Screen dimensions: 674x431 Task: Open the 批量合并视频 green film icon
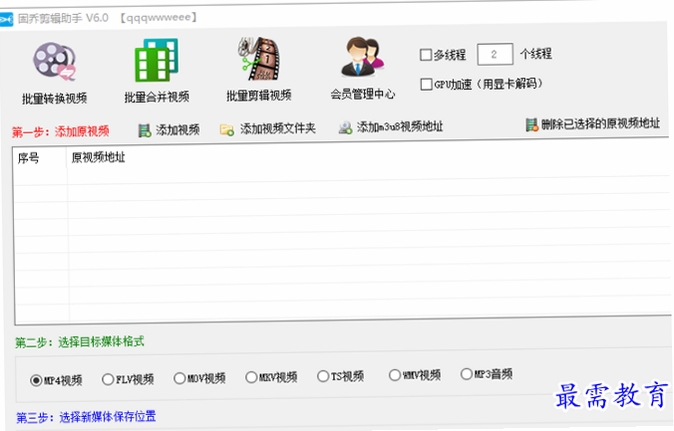156,60
